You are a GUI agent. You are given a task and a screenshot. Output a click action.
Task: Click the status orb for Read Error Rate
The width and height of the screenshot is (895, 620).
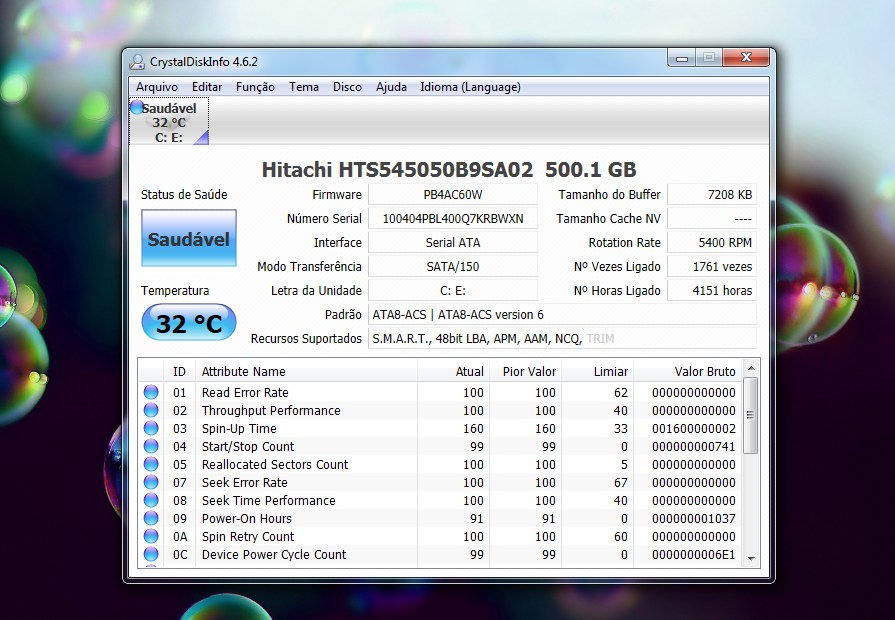[x=151, y=392]
